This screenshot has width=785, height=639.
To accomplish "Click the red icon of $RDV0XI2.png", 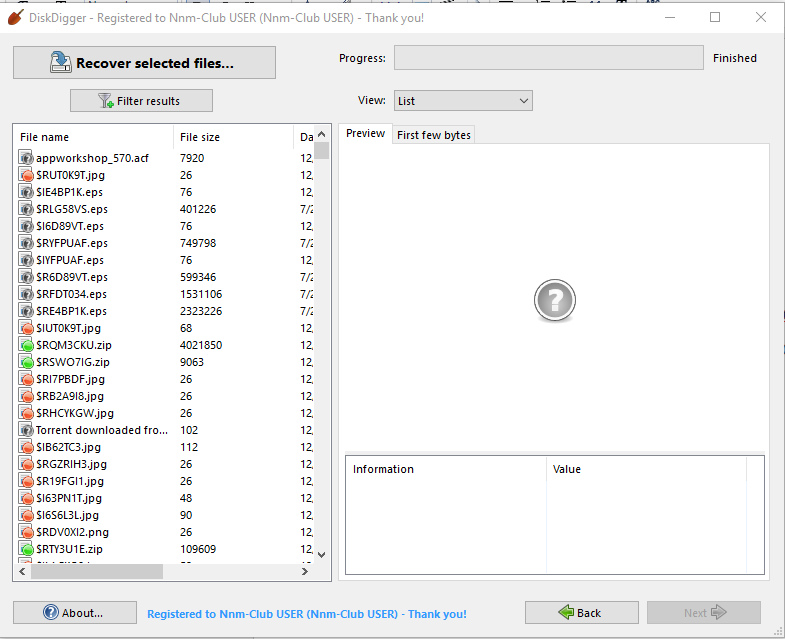I will coord(26,532).
